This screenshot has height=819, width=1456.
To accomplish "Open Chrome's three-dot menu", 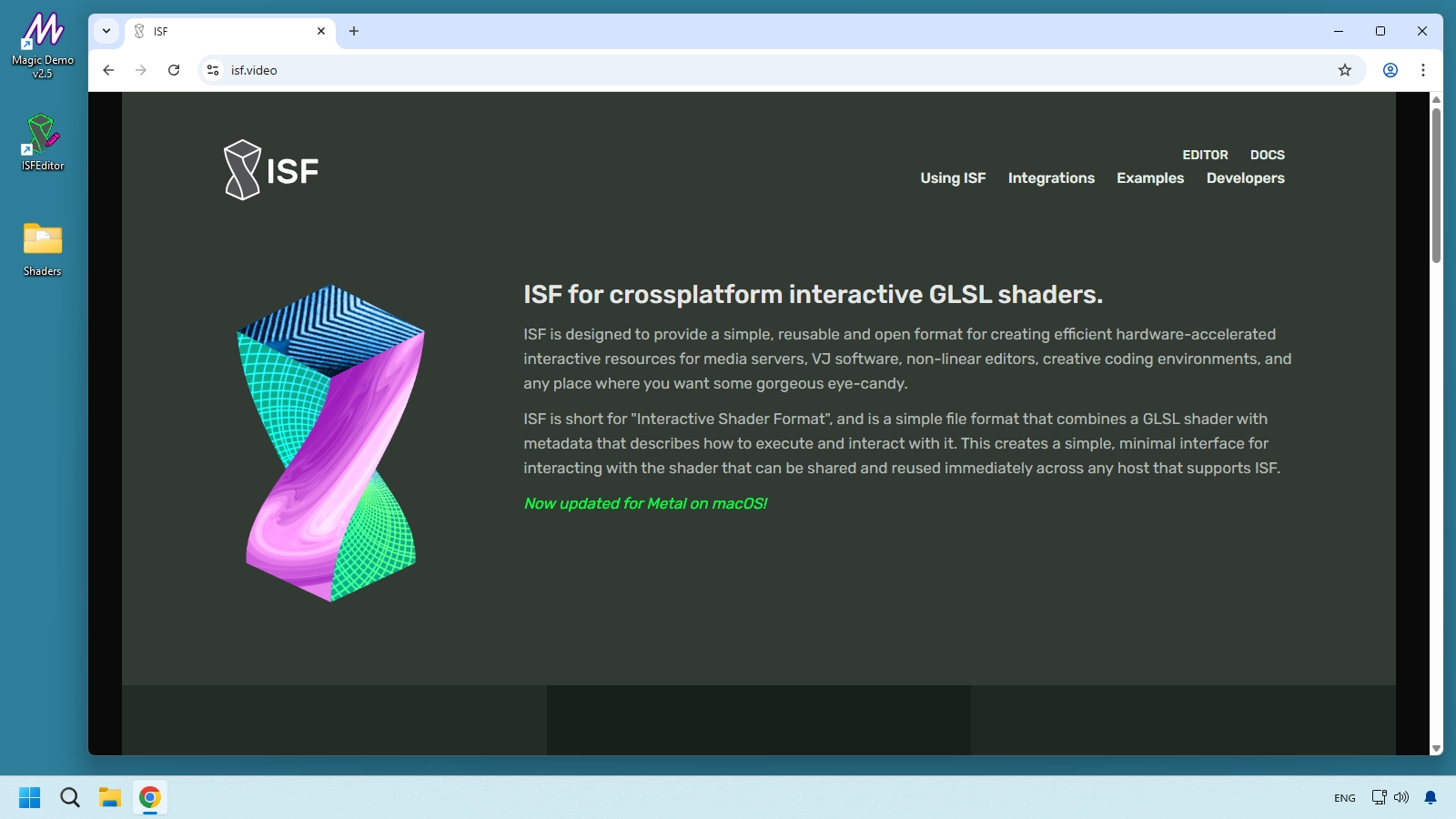I will [x=1423, y=70].
